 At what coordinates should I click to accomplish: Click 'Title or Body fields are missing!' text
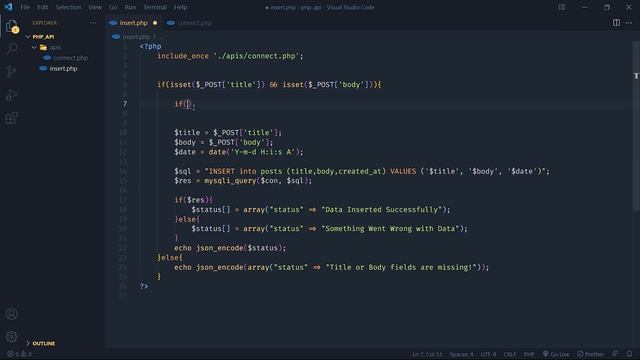401,267
